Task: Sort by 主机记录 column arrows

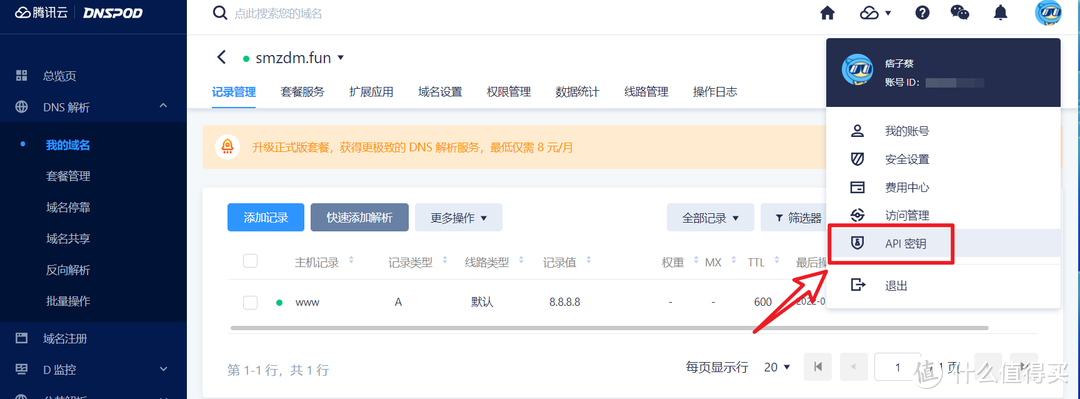Action: coord(351,261)
